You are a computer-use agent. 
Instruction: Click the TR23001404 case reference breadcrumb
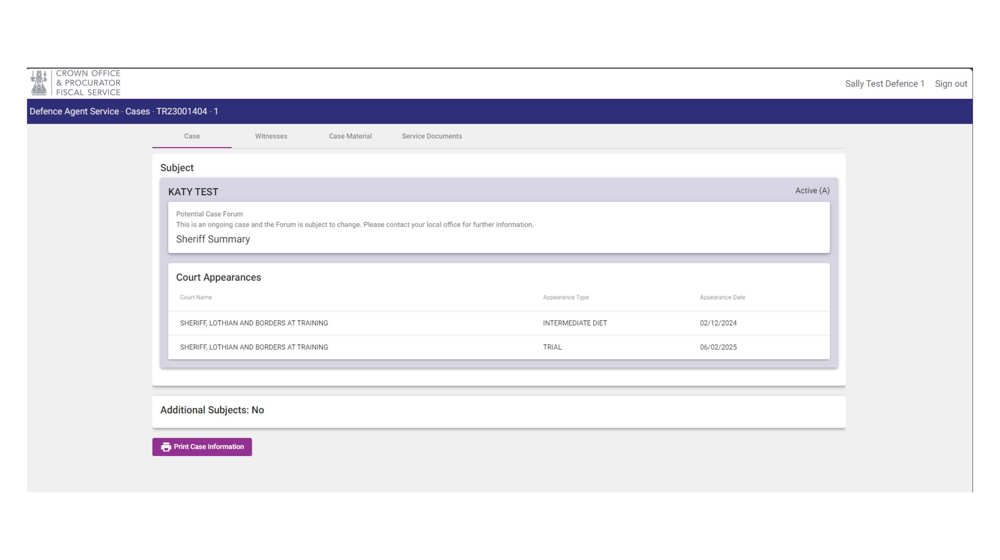[x=182, y=112]
